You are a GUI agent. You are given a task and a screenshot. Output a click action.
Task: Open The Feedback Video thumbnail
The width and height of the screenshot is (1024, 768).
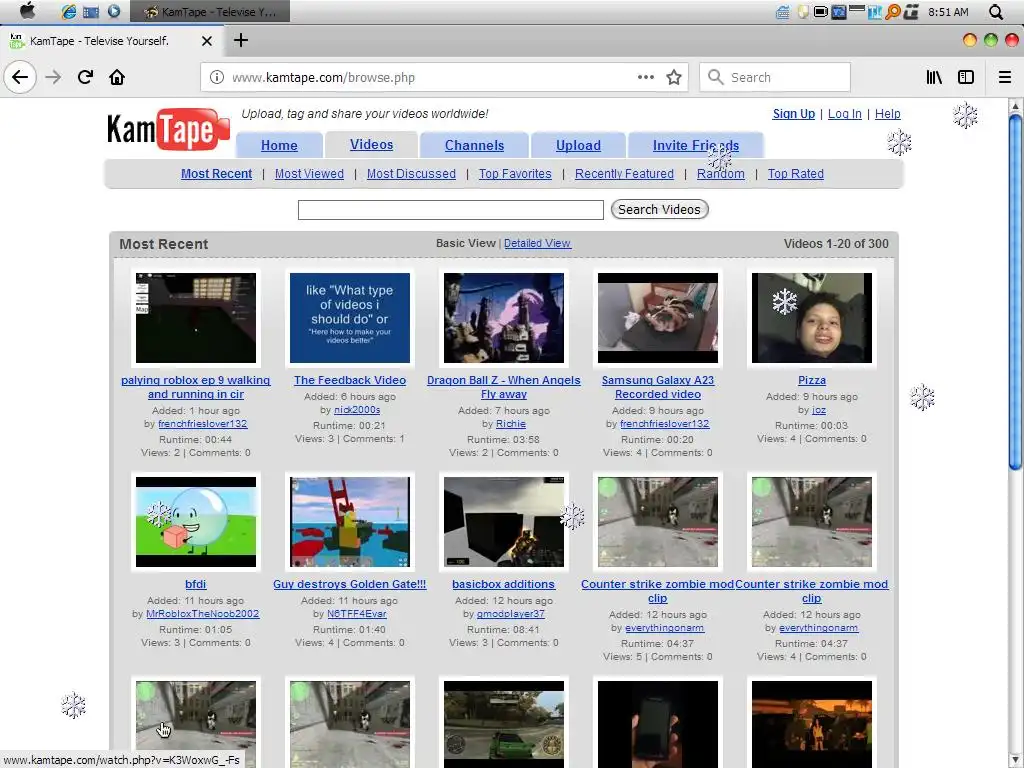350,318
